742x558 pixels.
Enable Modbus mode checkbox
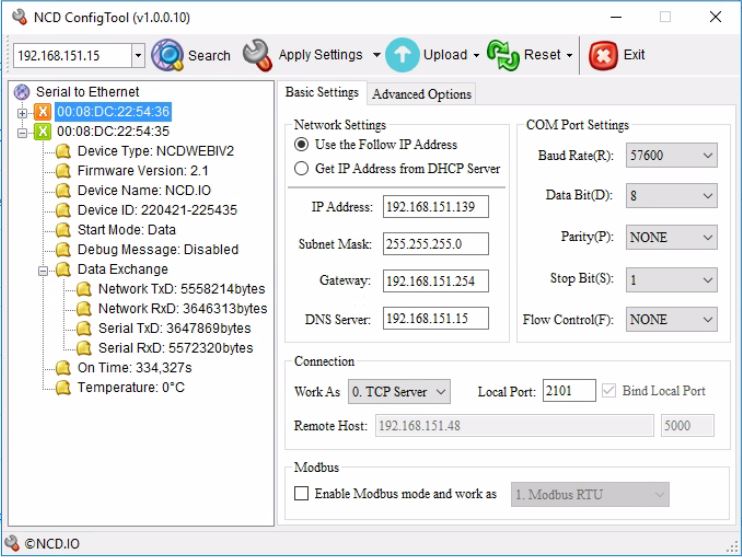[x=301, y=494]
